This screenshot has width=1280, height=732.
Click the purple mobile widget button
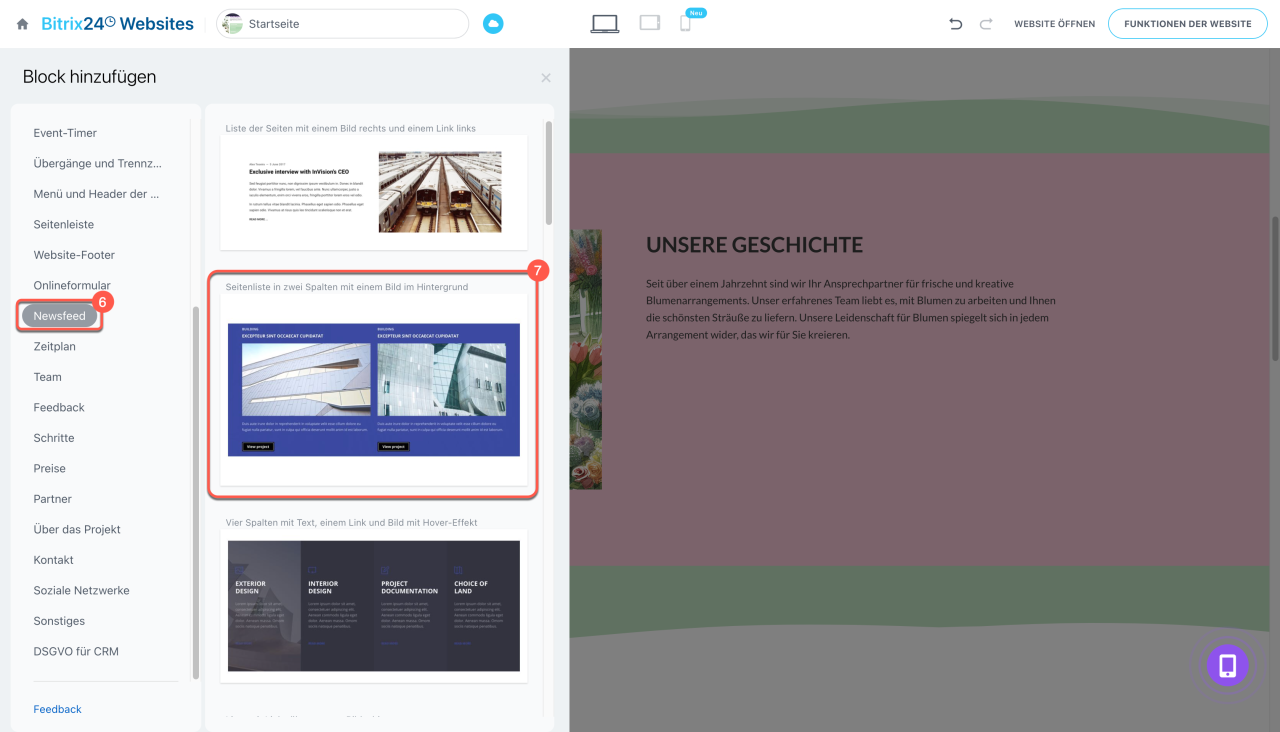1227,665
